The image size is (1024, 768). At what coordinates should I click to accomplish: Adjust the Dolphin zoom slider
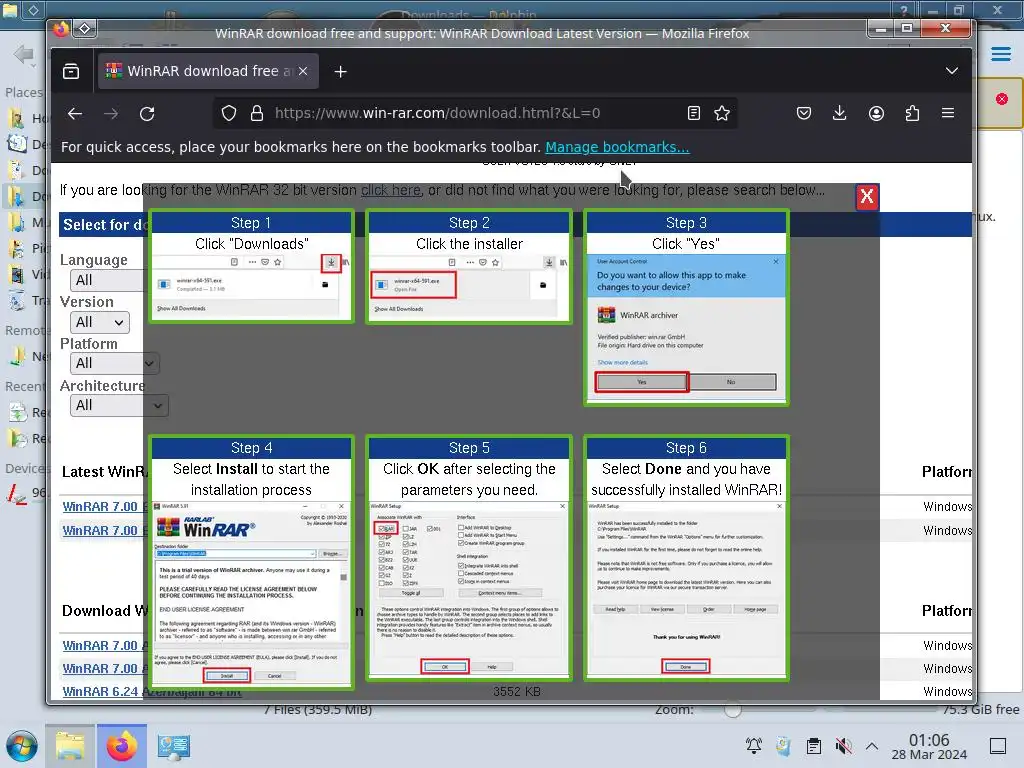[733, 709]
